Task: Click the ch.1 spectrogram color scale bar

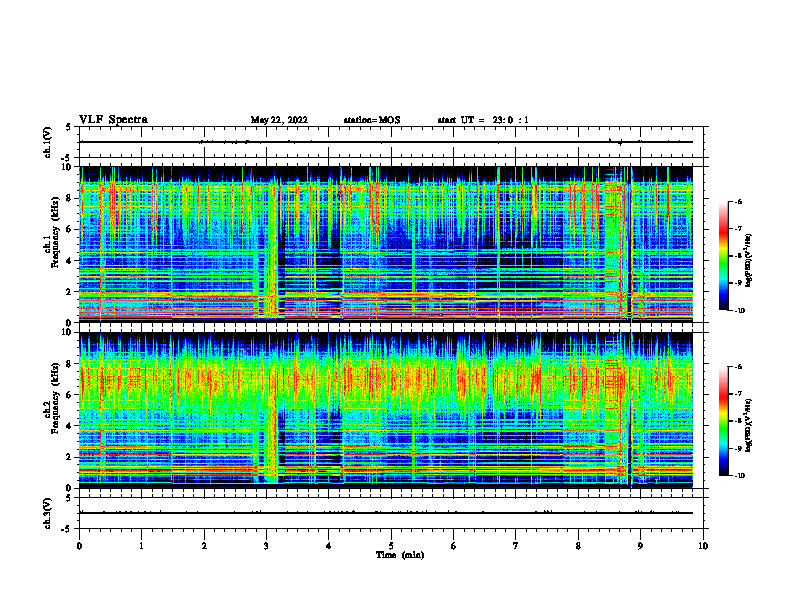Action: (724, 256)
